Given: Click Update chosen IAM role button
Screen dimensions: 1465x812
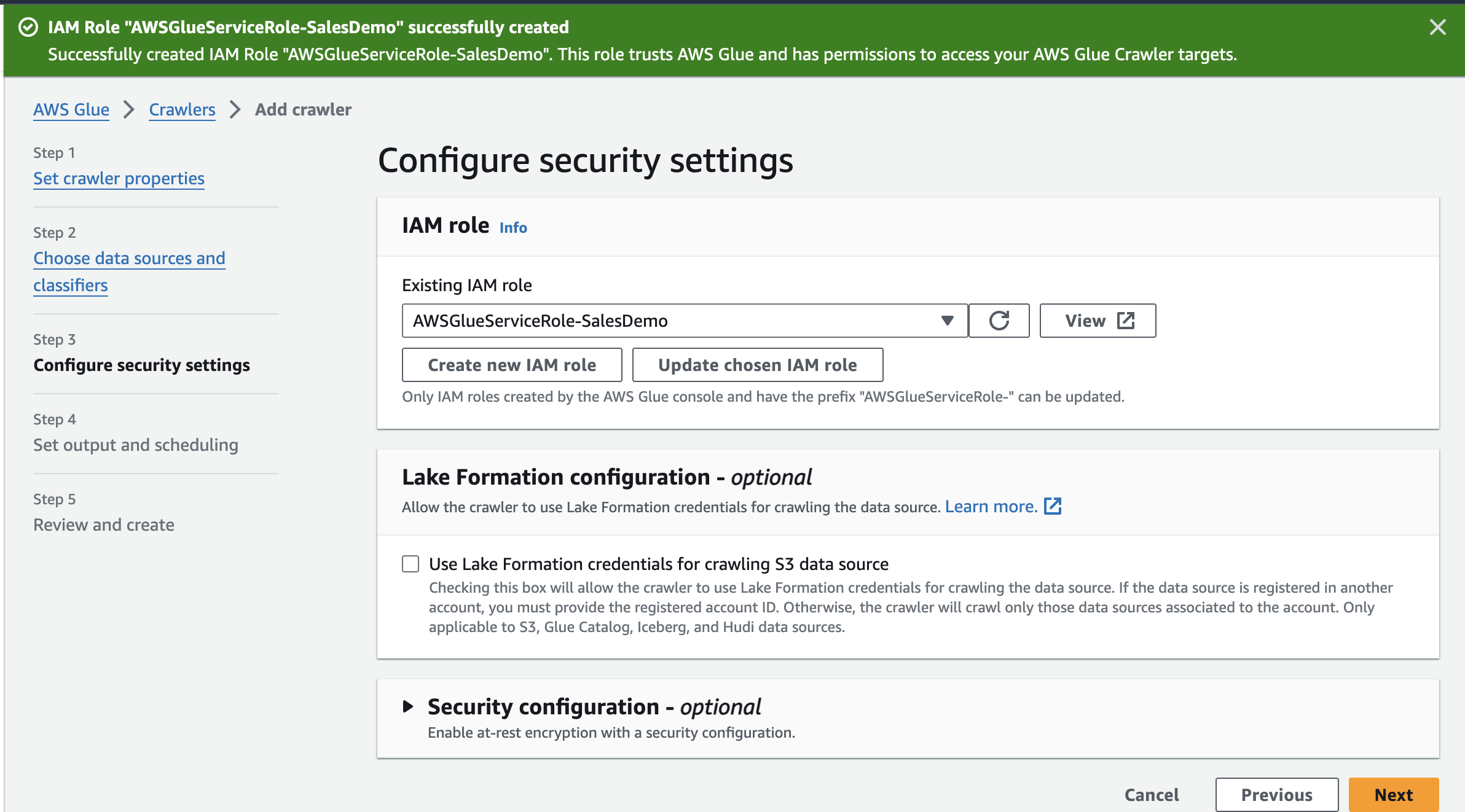Looking at the screenshot, I should coord(757,365).
